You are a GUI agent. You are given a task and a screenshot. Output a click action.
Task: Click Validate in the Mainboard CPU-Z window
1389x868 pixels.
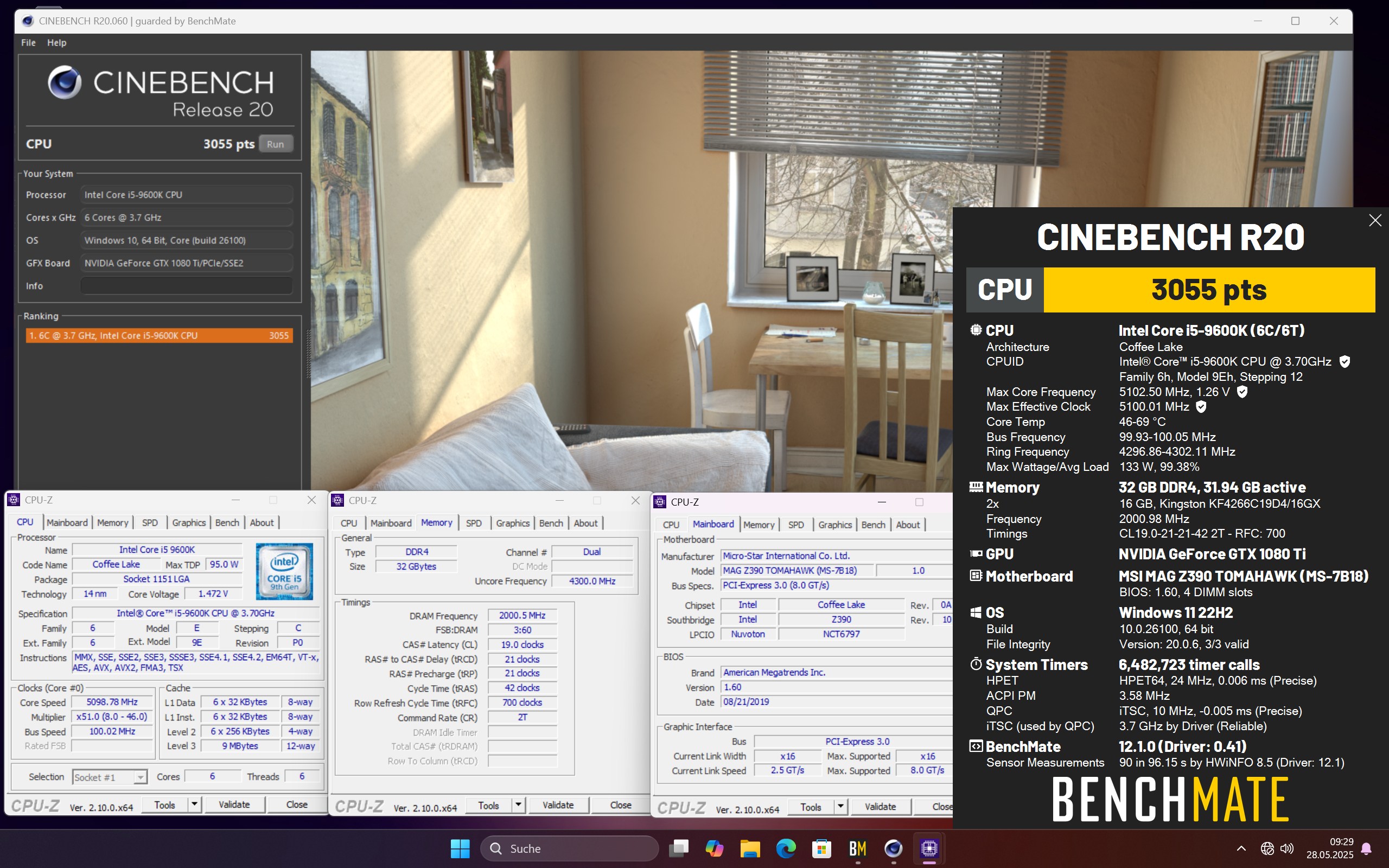(881, 807)
